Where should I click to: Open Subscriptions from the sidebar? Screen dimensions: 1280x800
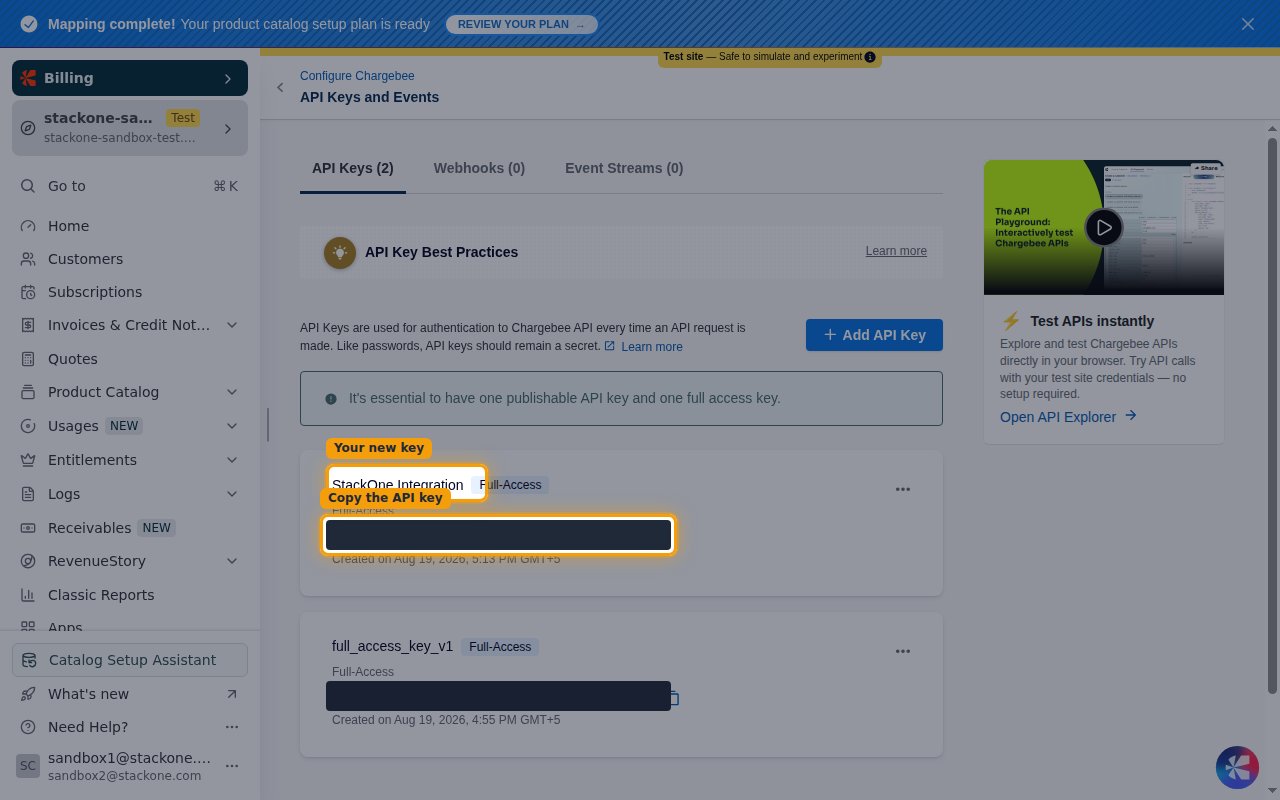[95, 292]
